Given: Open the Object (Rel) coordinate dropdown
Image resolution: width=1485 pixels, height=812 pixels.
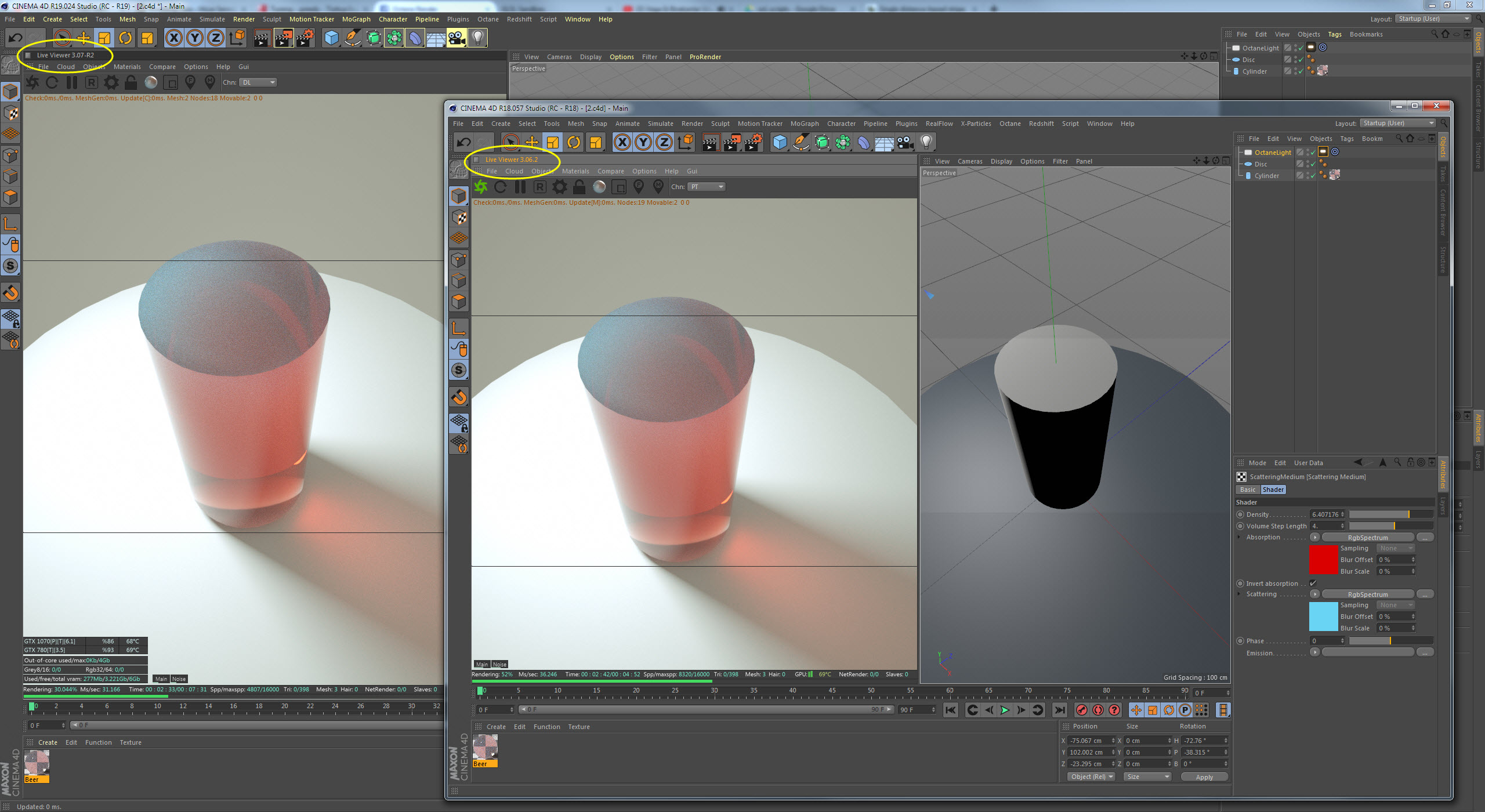Looking at the screenshot, I should click(x=1091, y=777).
